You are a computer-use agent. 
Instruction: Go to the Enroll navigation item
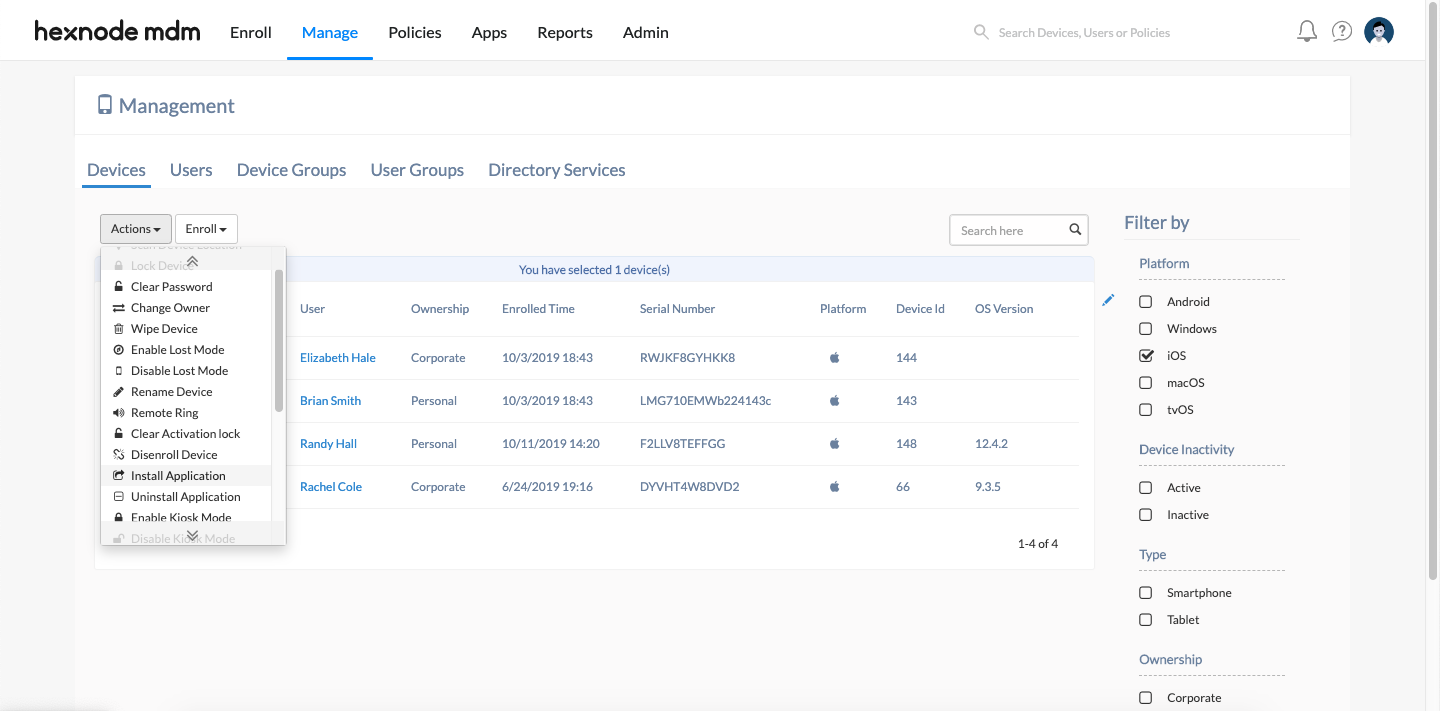coord(251,32)
